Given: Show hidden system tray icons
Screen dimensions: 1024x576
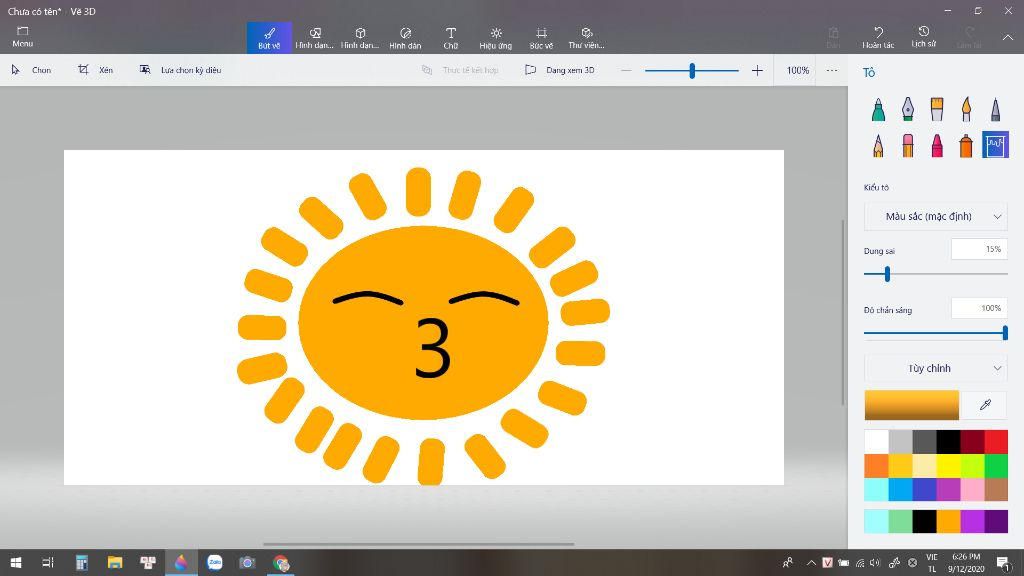Looking at the screenshot, I should (x=811, y=562).
